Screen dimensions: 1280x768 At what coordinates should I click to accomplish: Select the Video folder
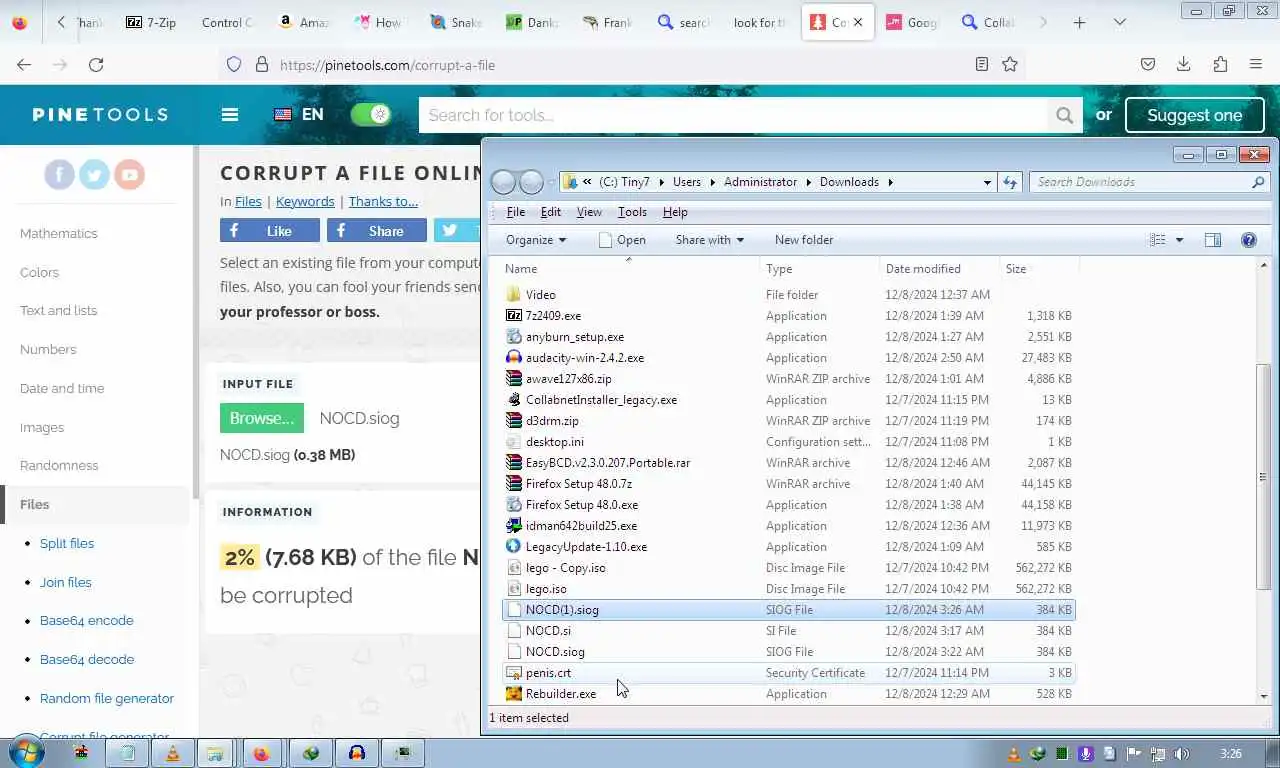coord(788,295)
